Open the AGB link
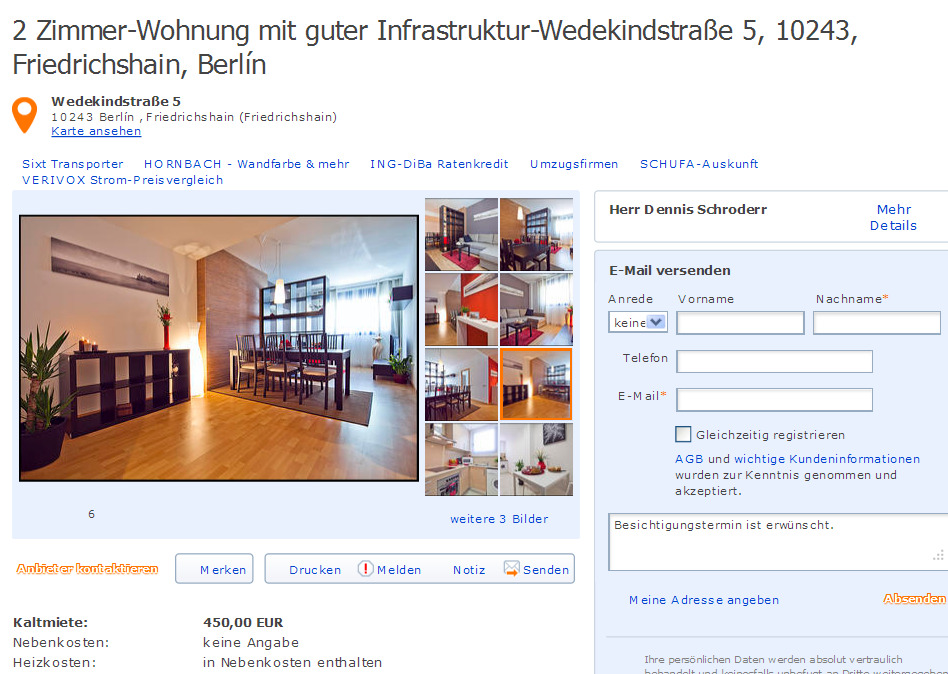 (x=689, y=459)
